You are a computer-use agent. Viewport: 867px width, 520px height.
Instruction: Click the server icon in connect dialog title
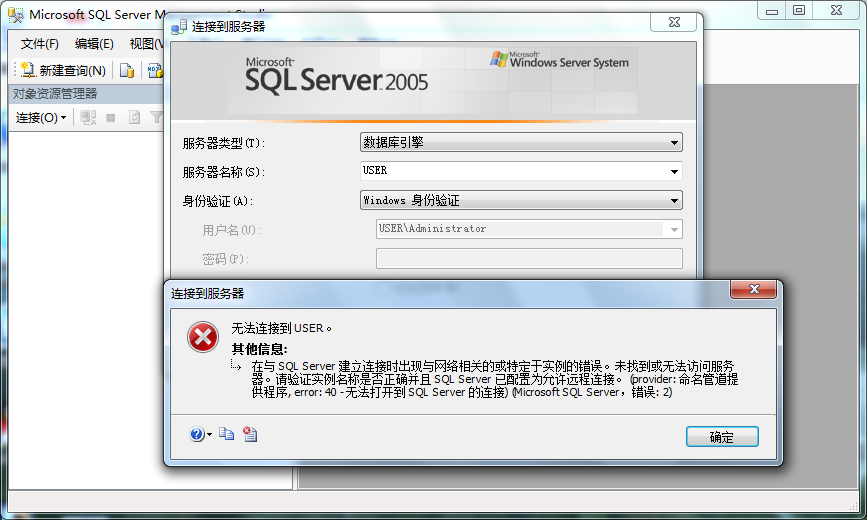pos(179,27)
